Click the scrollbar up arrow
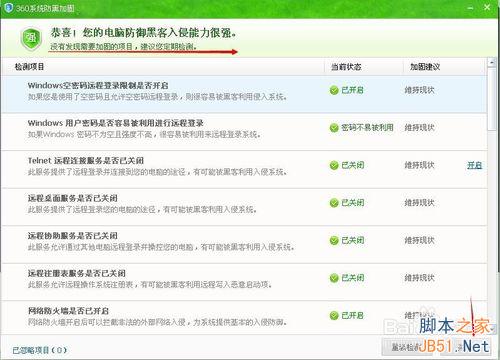 (492, 62)
